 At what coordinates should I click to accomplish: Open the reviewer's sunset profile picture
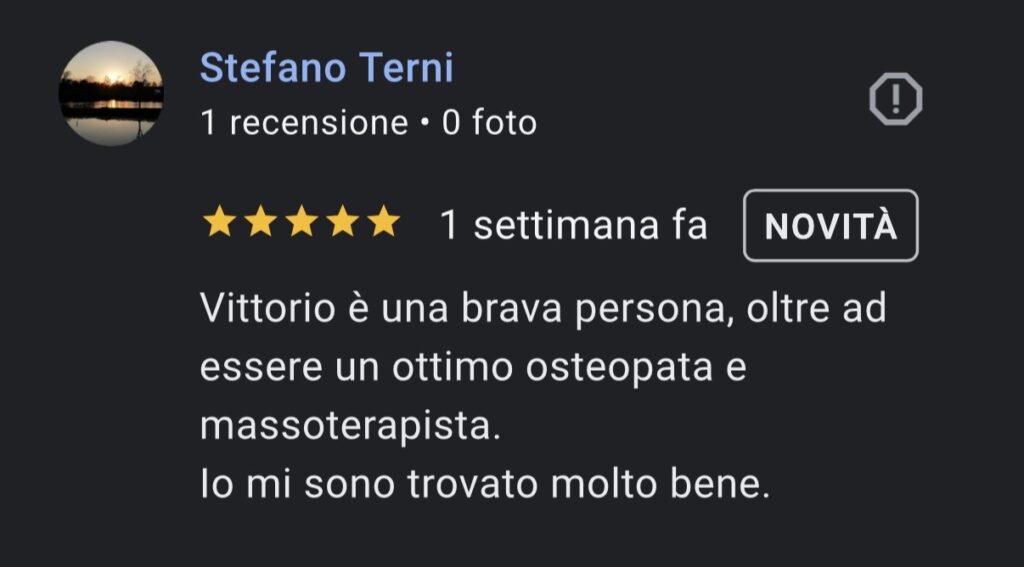110,93
